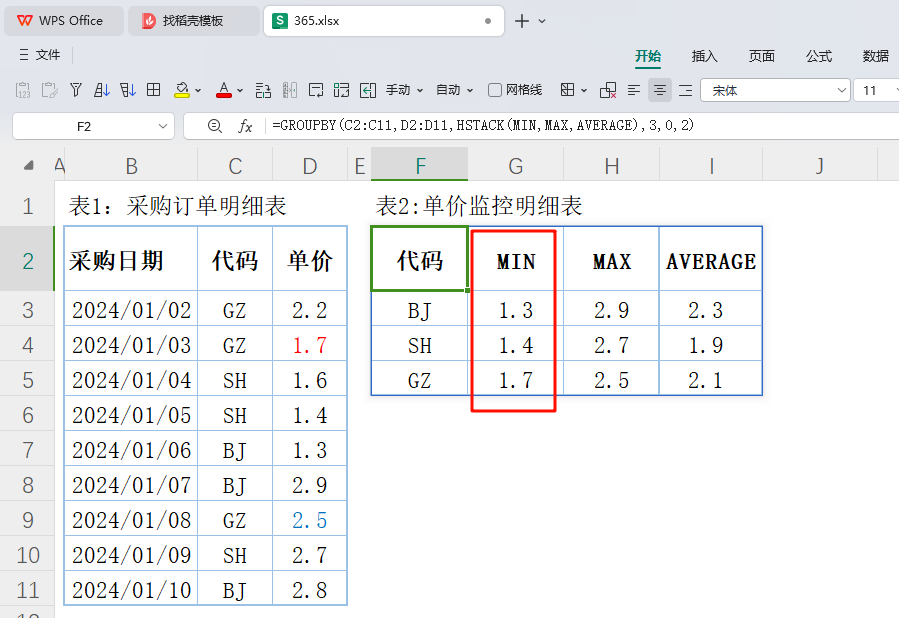Select row 9 header
The height and width of the screenshot is (618, 899).
click(x=28, y=520)
